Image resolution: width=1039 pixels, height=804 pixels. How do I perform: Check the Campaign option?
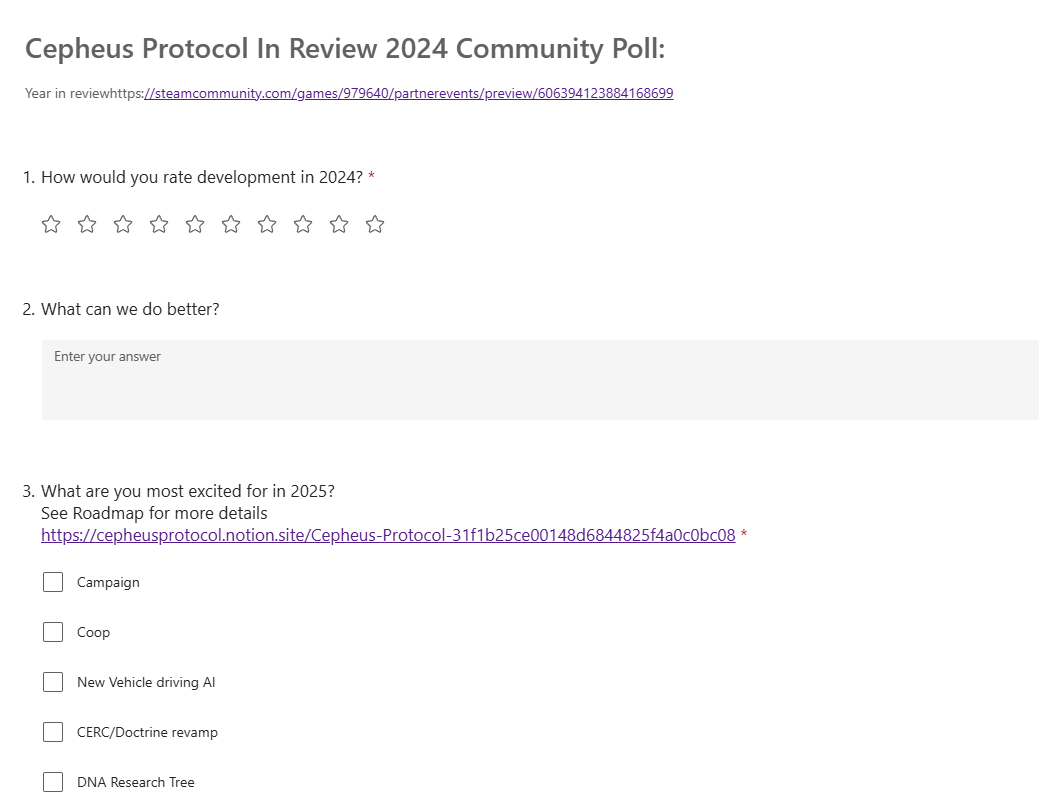[x=53, y=582]
